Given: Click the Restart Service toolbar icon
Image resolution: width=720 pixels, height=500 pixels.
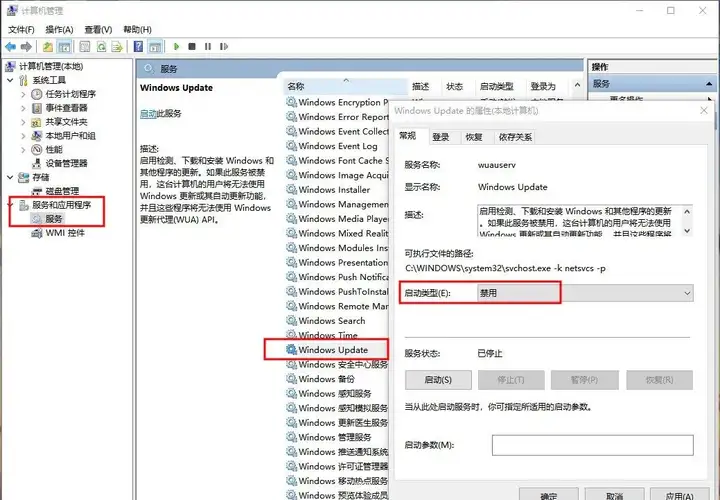Looking at the screenshot, I should [224, 46].
